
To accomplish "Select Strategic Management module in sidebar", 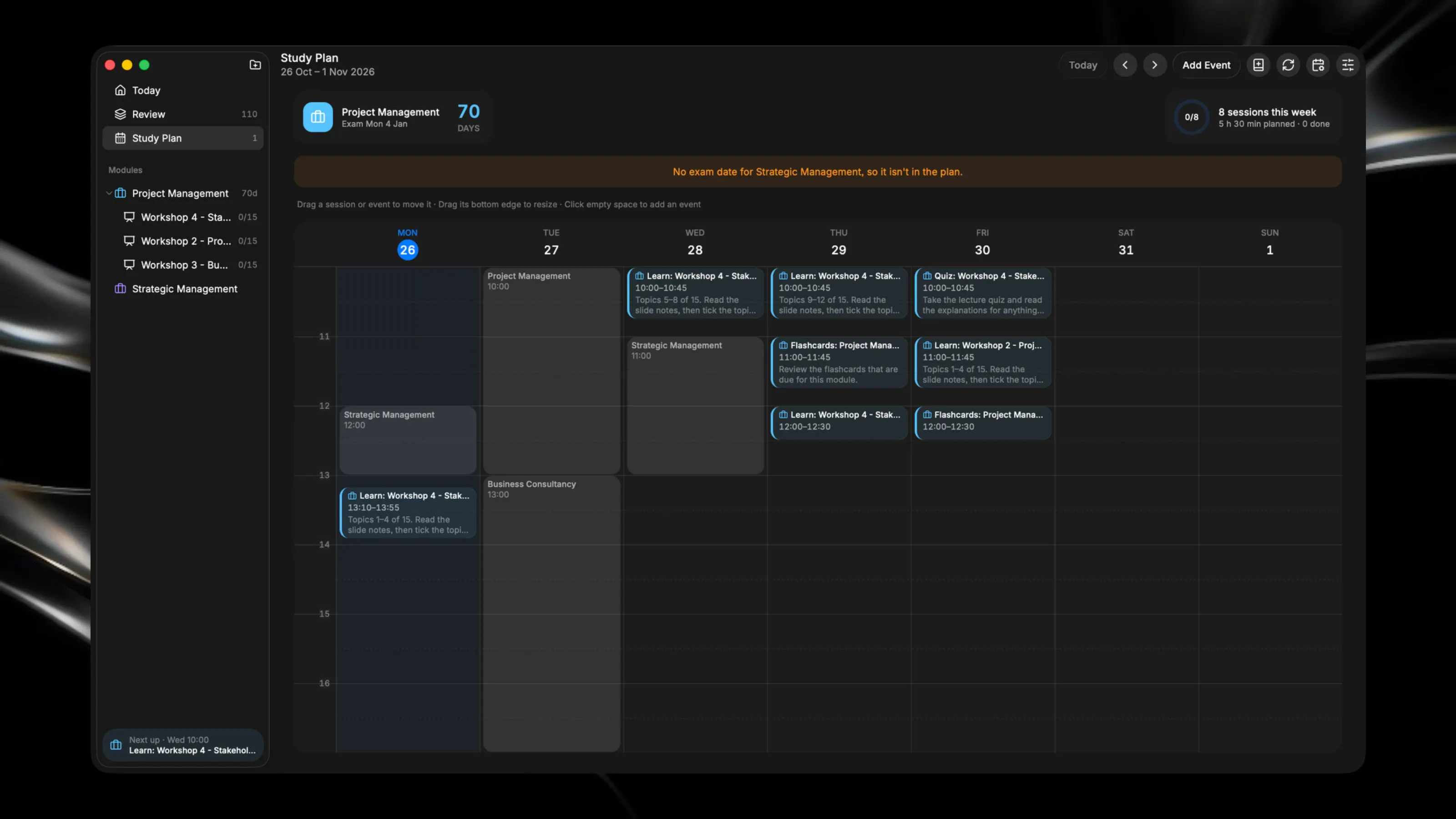I will 182,289.
